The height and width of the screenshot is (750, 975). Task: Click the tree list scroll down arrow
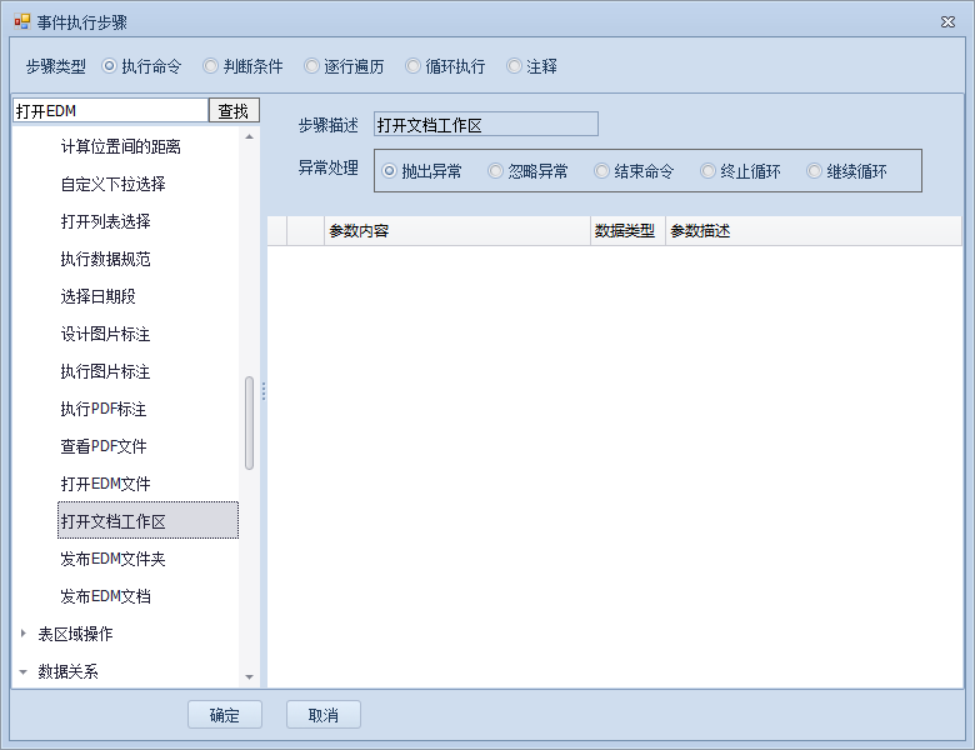coord(249,678)
